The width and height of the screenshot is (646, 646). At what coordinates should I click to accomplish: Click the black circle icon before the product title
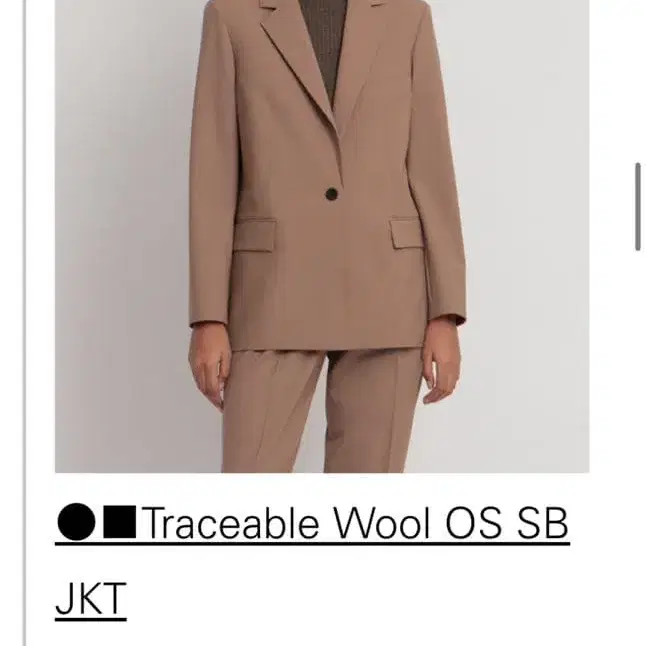(76, 522)
